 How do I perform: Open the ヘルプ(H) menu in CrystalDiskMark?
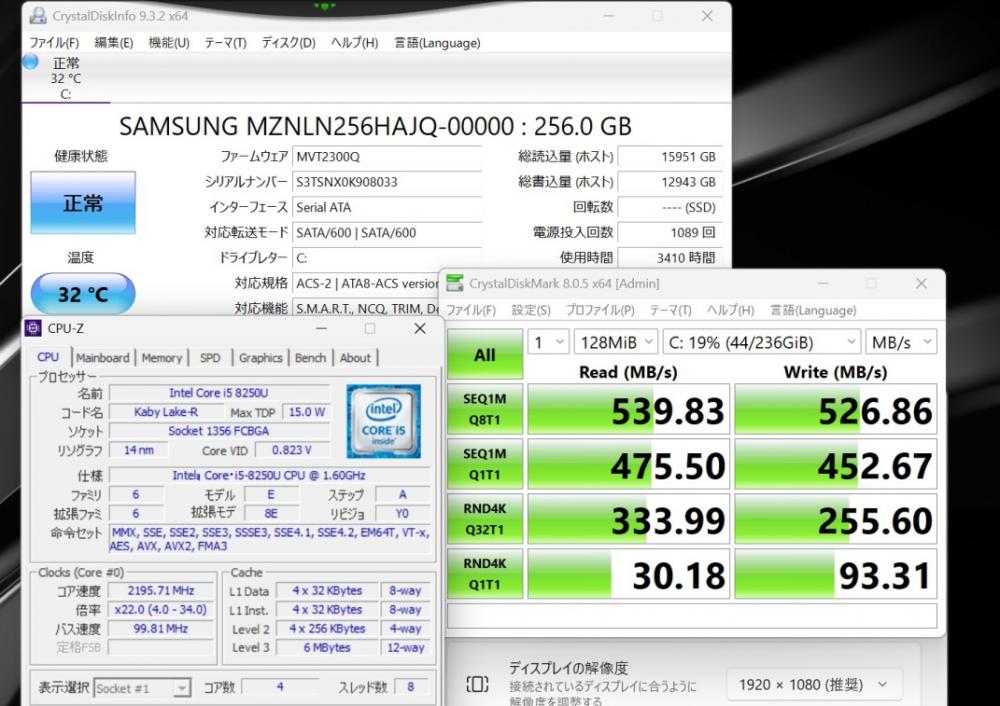[730, 311]
